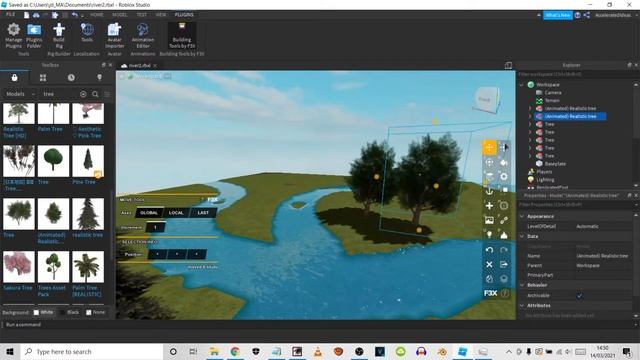Set move axes to LOCAL

coord(176,213)
